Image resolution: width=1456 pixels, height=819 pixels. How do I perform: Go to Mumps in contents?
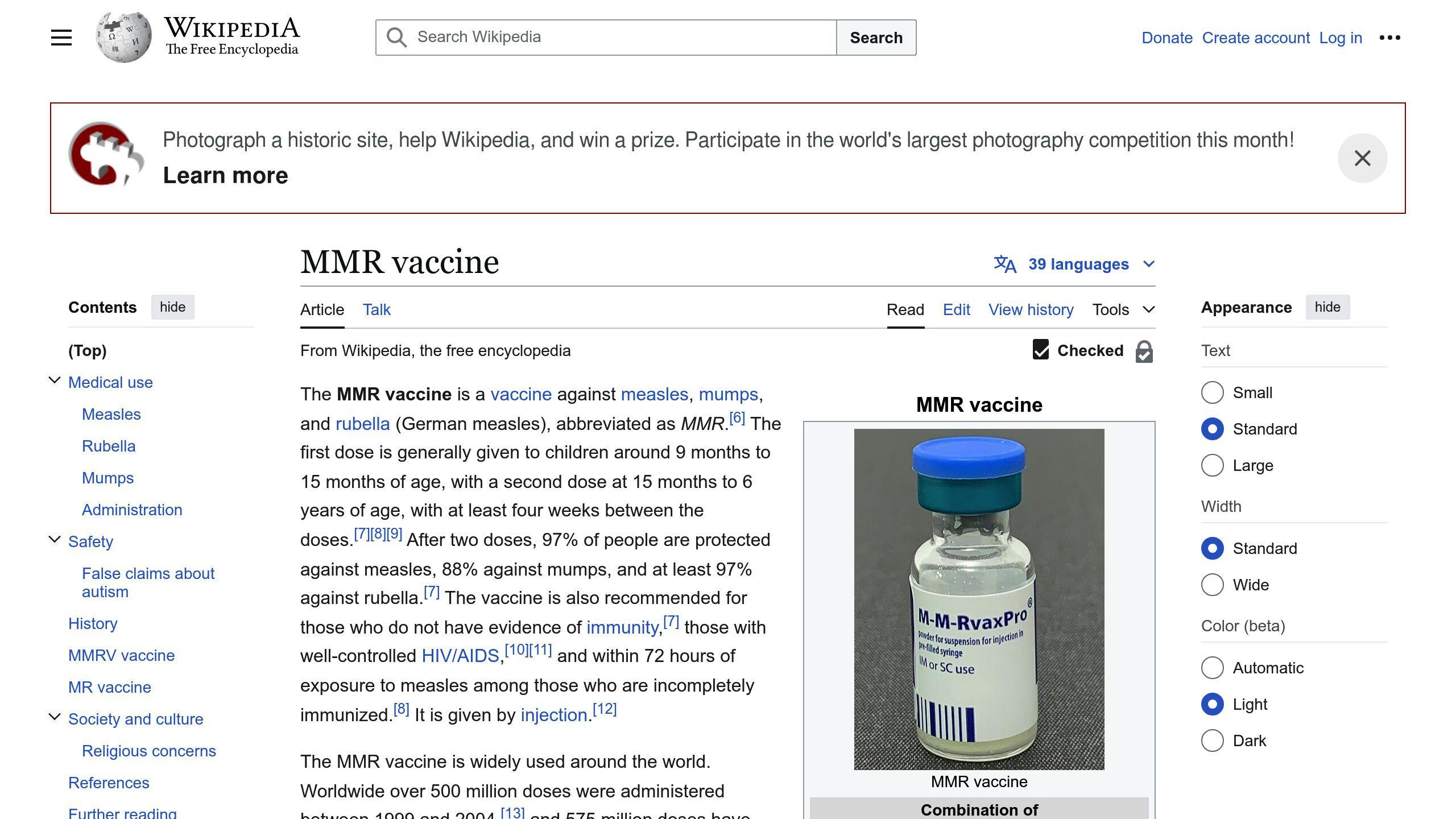pos(107,478)
